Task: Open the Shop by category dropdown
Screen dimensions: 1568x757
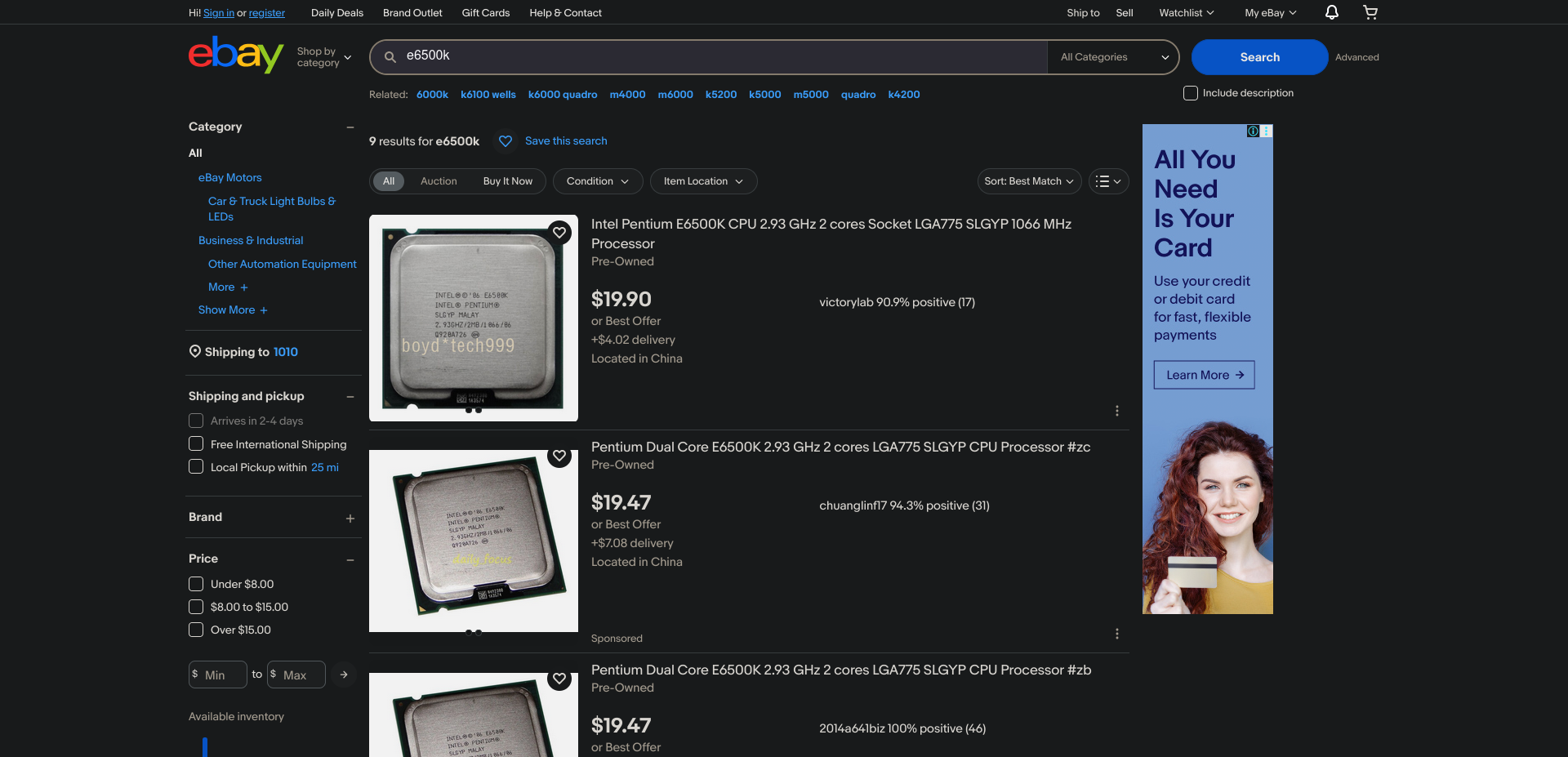Action: (324, 57)
